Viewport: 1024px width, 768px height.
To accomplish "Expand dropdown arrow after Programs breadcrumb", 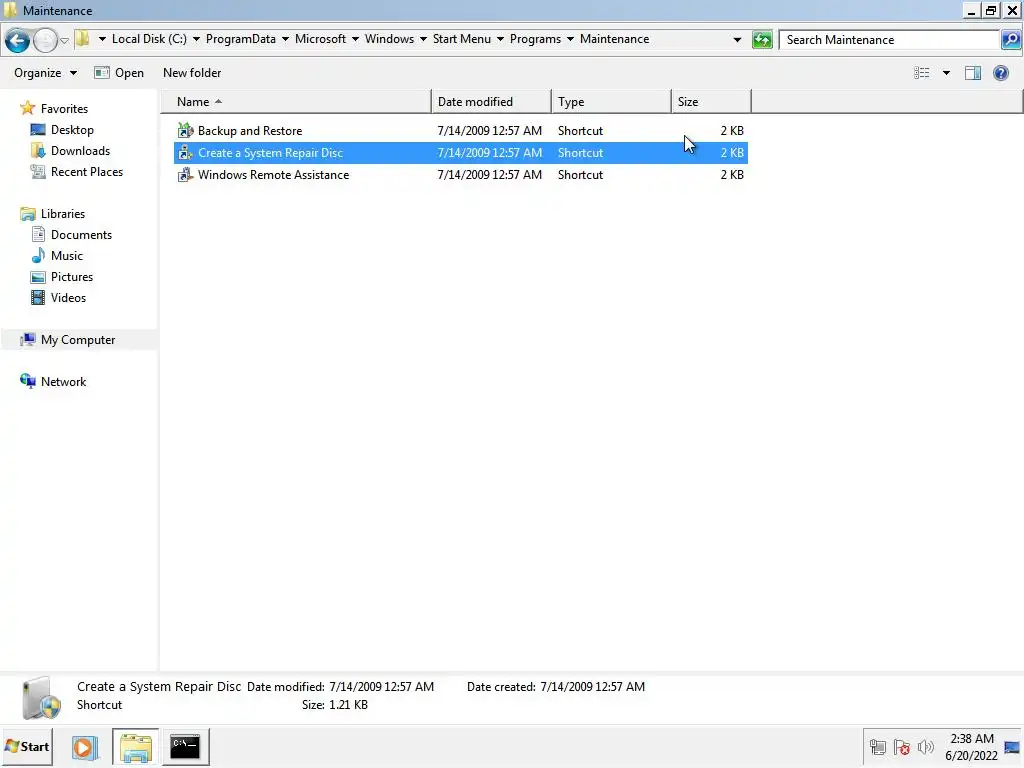I will (x=570, y=39).
